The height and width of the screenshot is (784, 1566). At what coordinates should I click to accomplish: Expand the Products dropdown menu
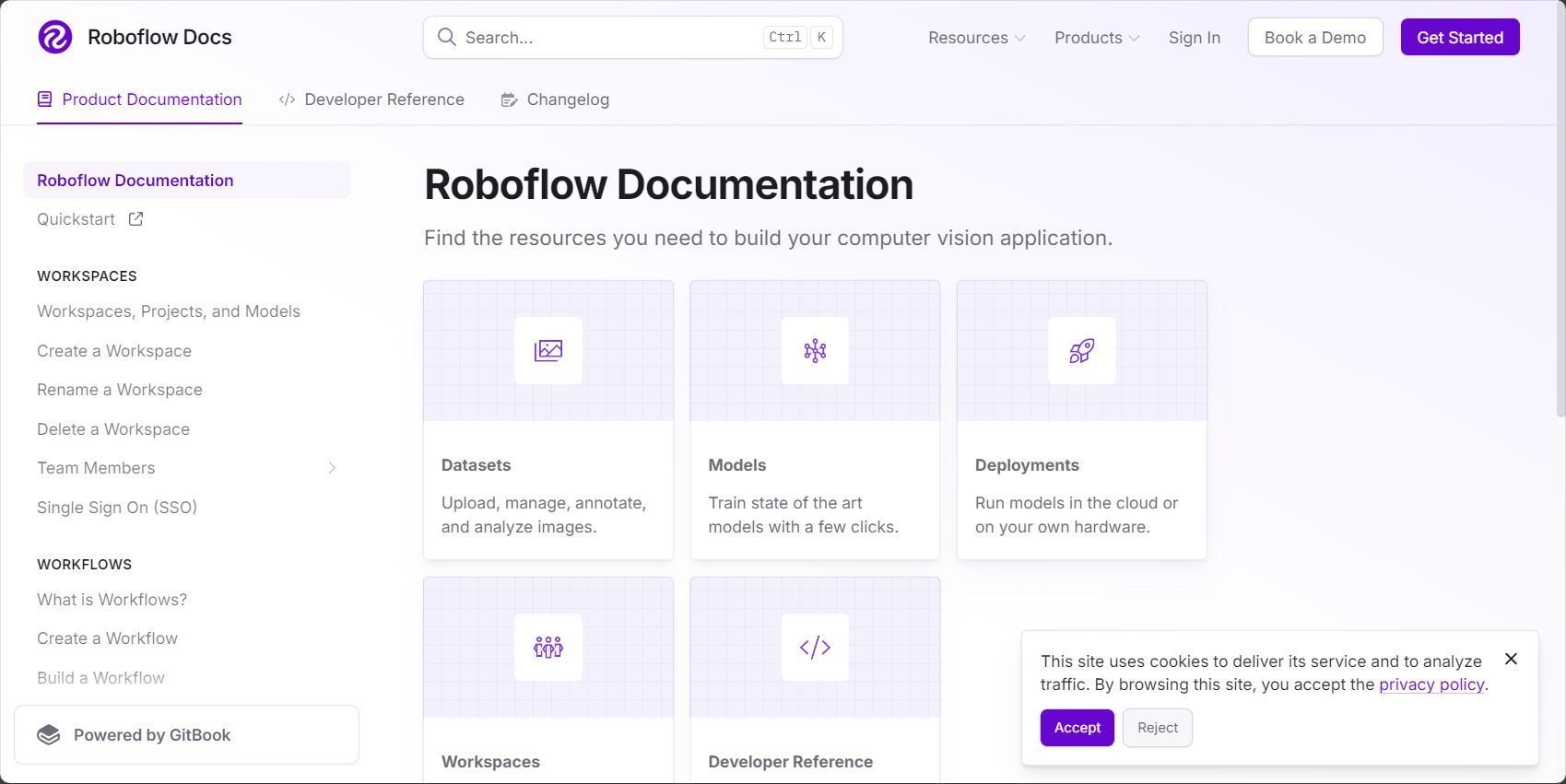1097,38
